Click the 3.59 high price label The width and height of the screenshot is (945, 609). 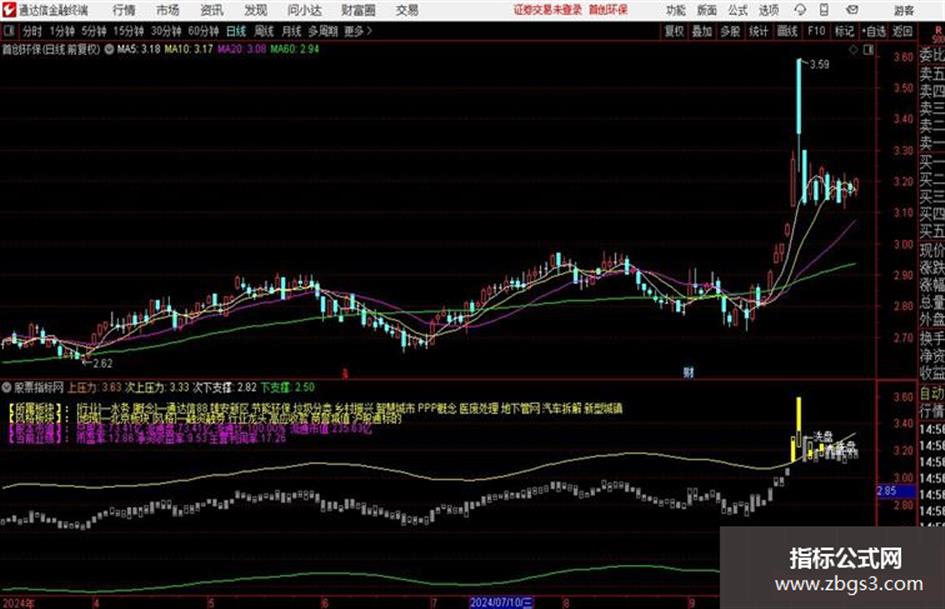(x=819, y=64)
